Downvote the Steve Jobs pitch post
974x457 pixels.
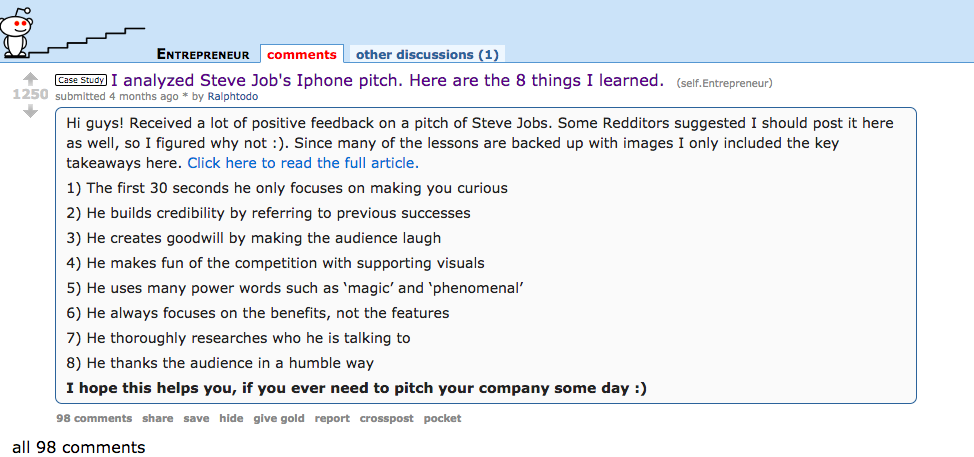coord(30,111)
